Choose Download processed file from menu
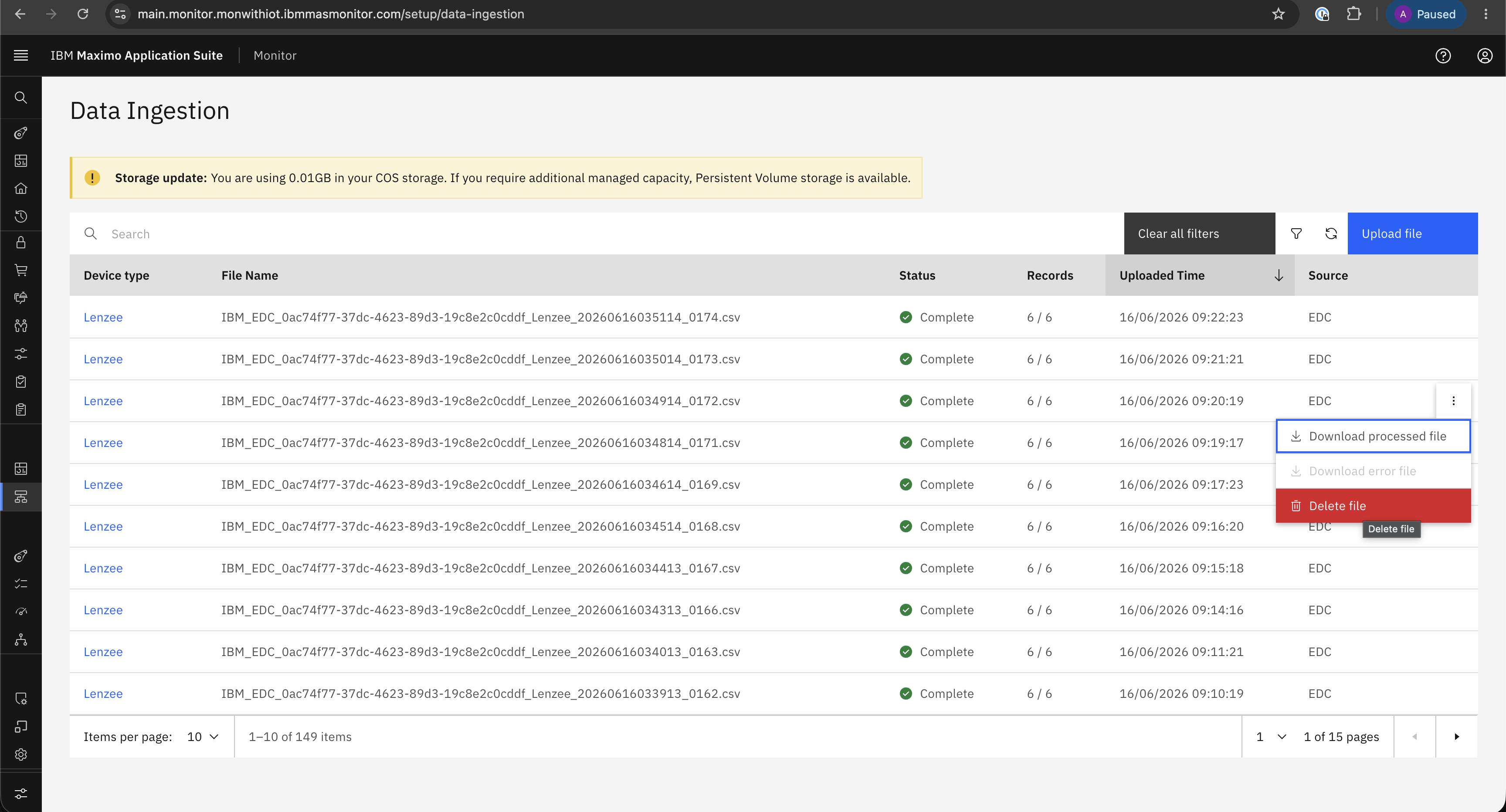The width and height of the screenshot is (1506, 812). pyautogui.click(x=1373, y=436)
